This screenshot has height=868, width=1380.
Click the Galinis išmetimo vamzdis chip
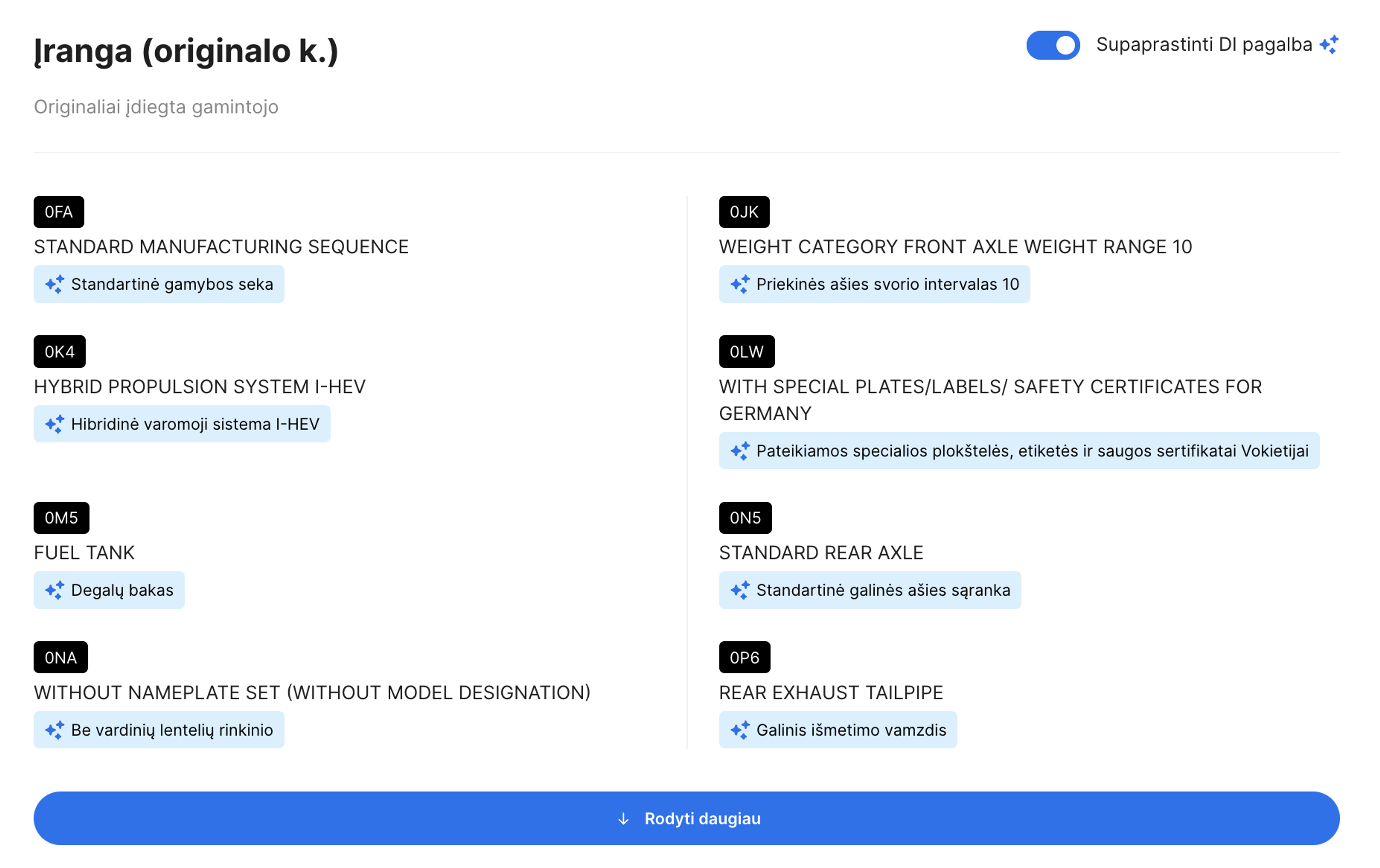[838, 730]
